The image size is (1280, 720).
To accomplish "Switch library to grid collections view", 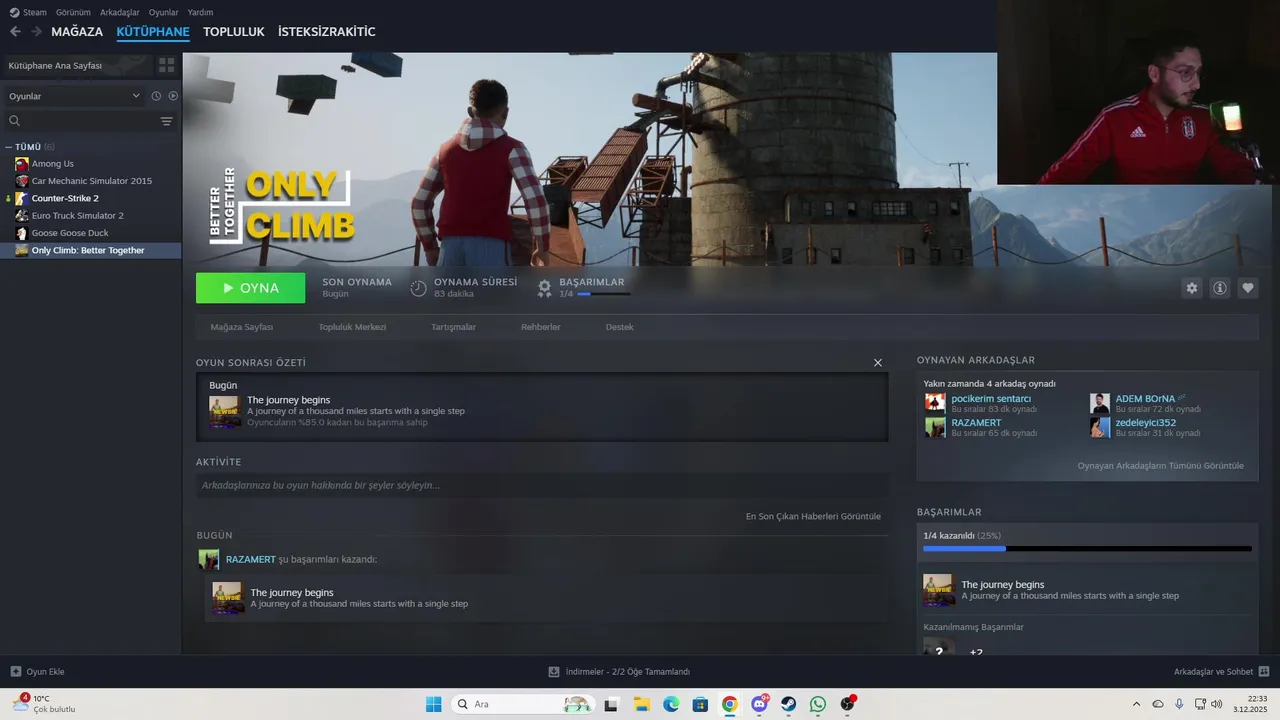I will 166,65.
